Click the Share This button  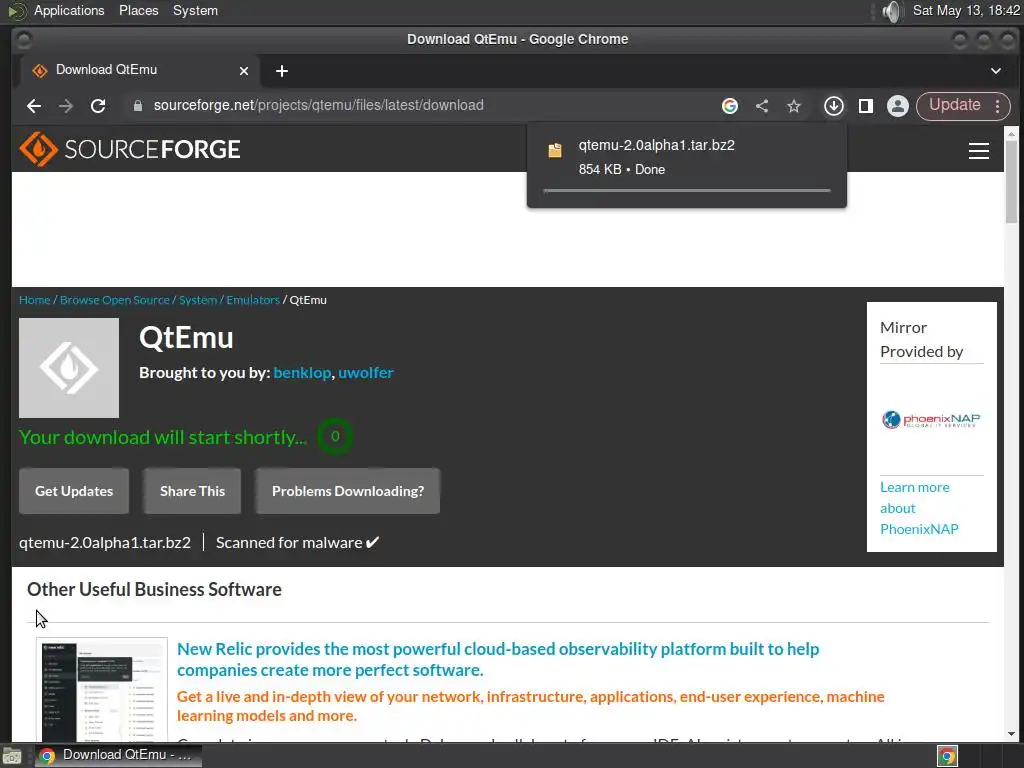pyautogui.click(x=192, y=491)
